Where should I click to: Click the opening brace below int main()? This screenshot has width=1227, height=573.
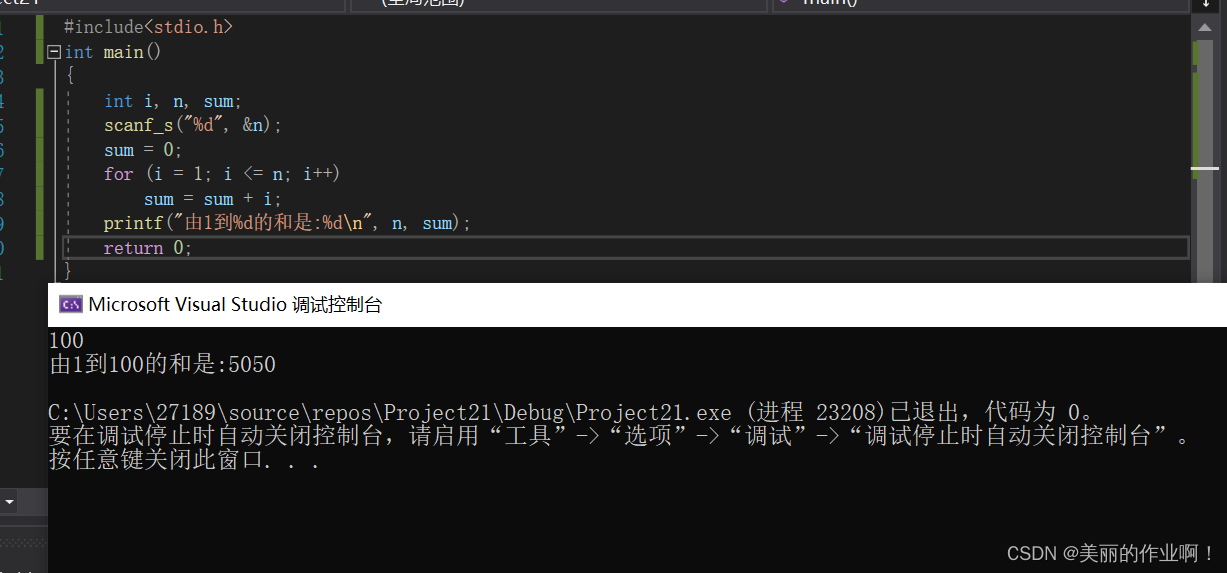70,76
